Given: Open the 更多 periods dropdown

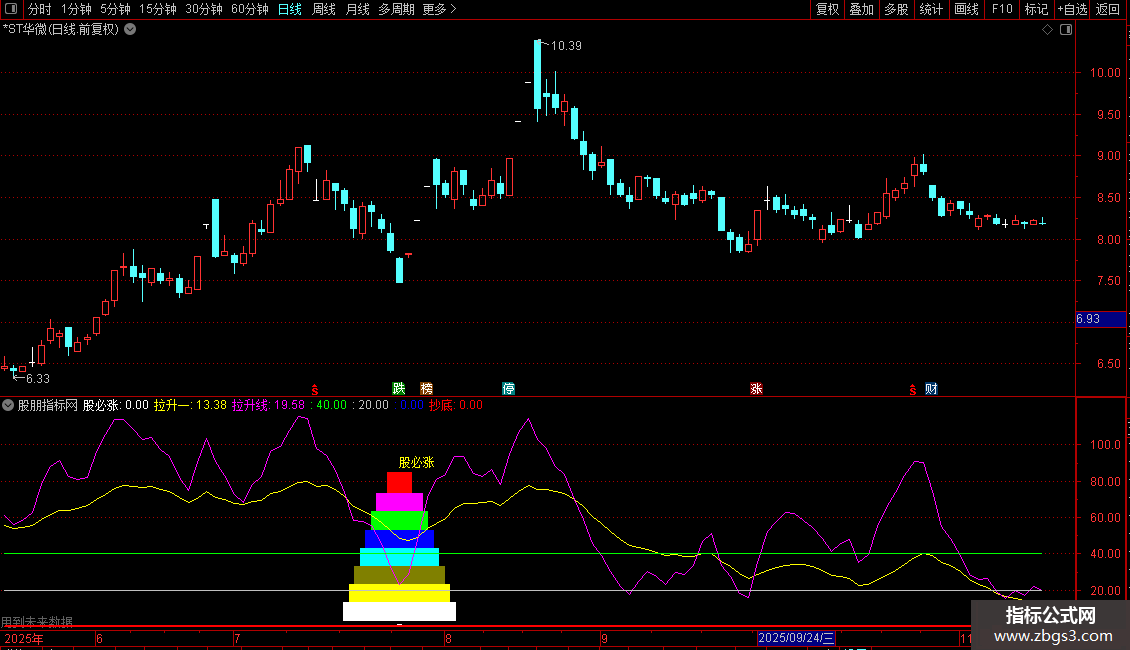Looking at the screenshot, I should click(439, 10).
